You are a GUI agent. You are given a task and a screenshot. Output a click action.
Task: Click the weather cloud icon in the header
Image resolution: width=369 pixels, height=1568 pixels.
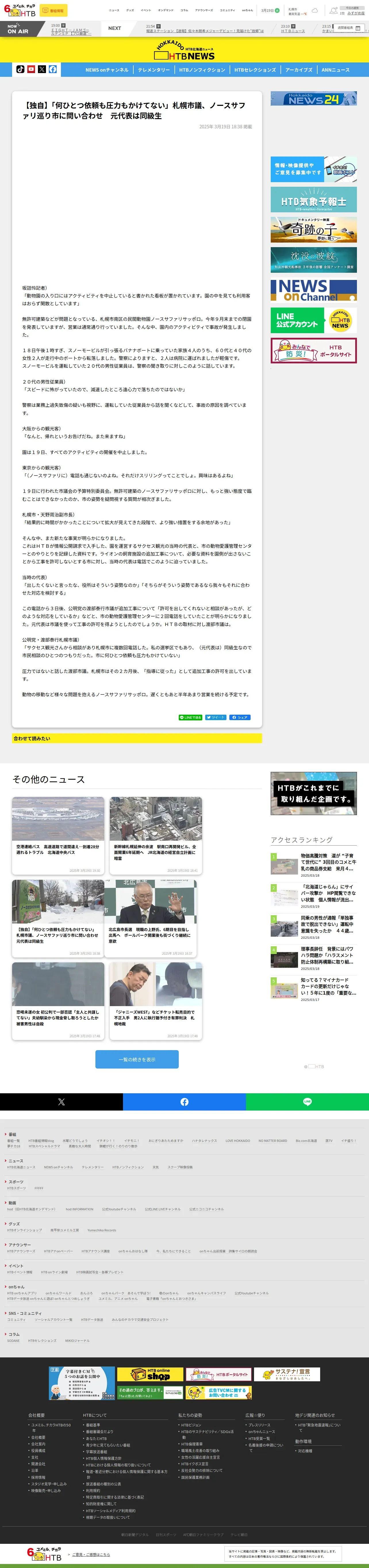pyautogui.click(x=314, y=10)
